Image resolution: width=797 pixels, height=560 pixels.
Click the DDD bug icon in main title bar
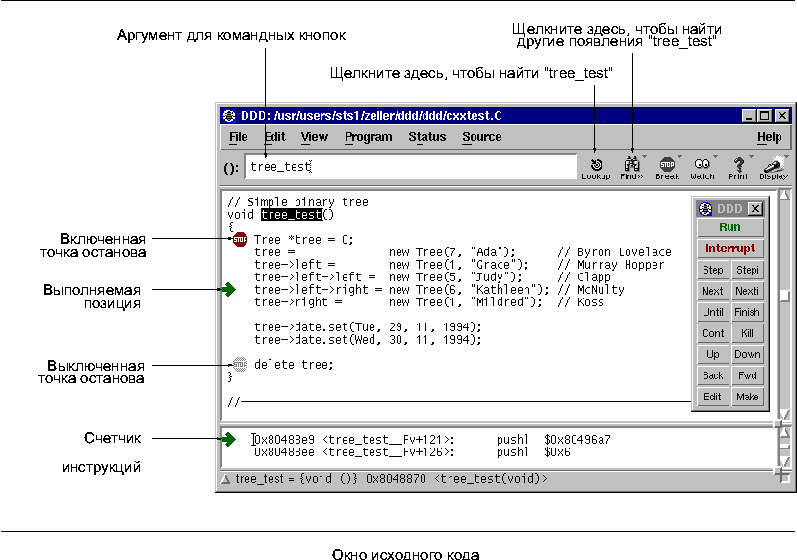tap(230, 116)
